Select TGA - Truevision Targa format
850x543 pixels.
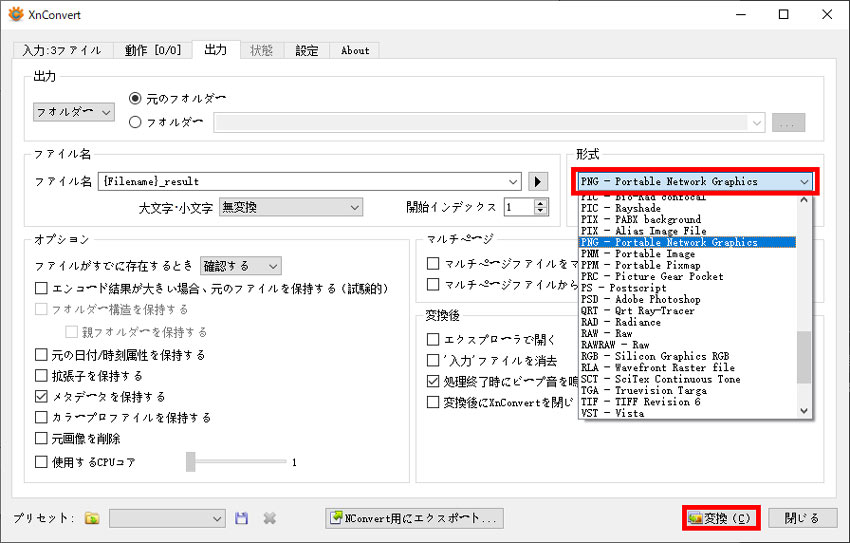tap(687, 390)
